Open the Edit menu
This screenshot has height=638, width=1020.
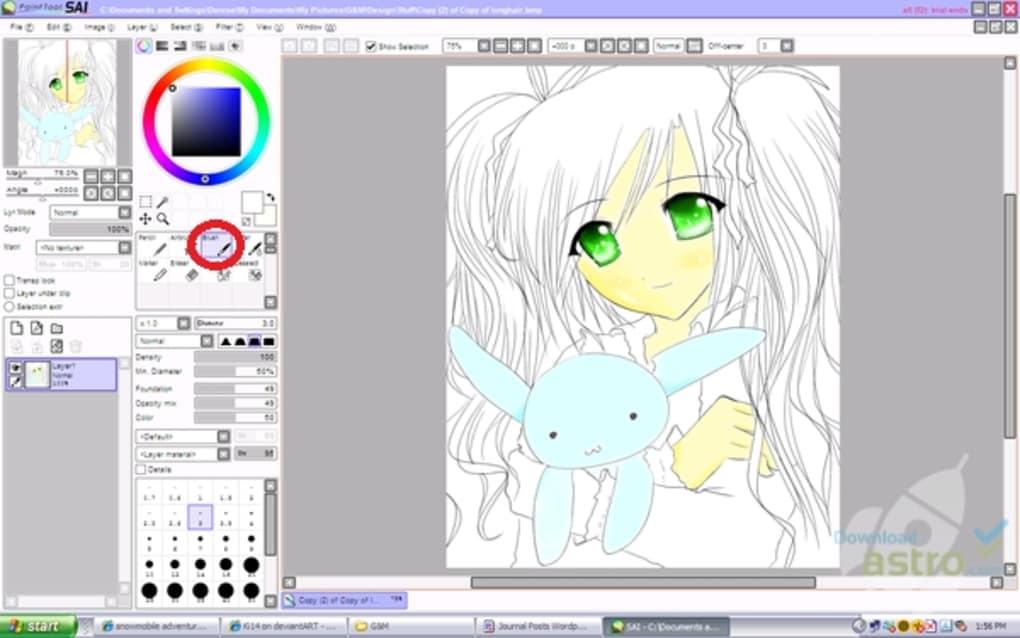(58, 27)
